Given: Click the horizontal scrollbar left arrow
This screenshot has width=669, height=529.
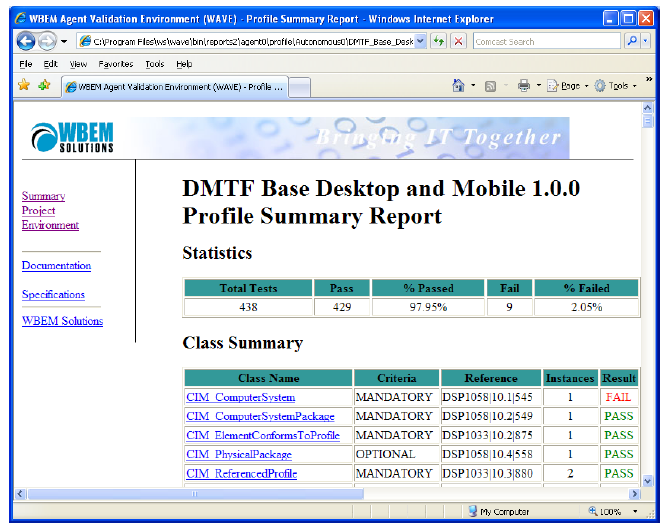Looking at the screenshot, I should (20, 494).
